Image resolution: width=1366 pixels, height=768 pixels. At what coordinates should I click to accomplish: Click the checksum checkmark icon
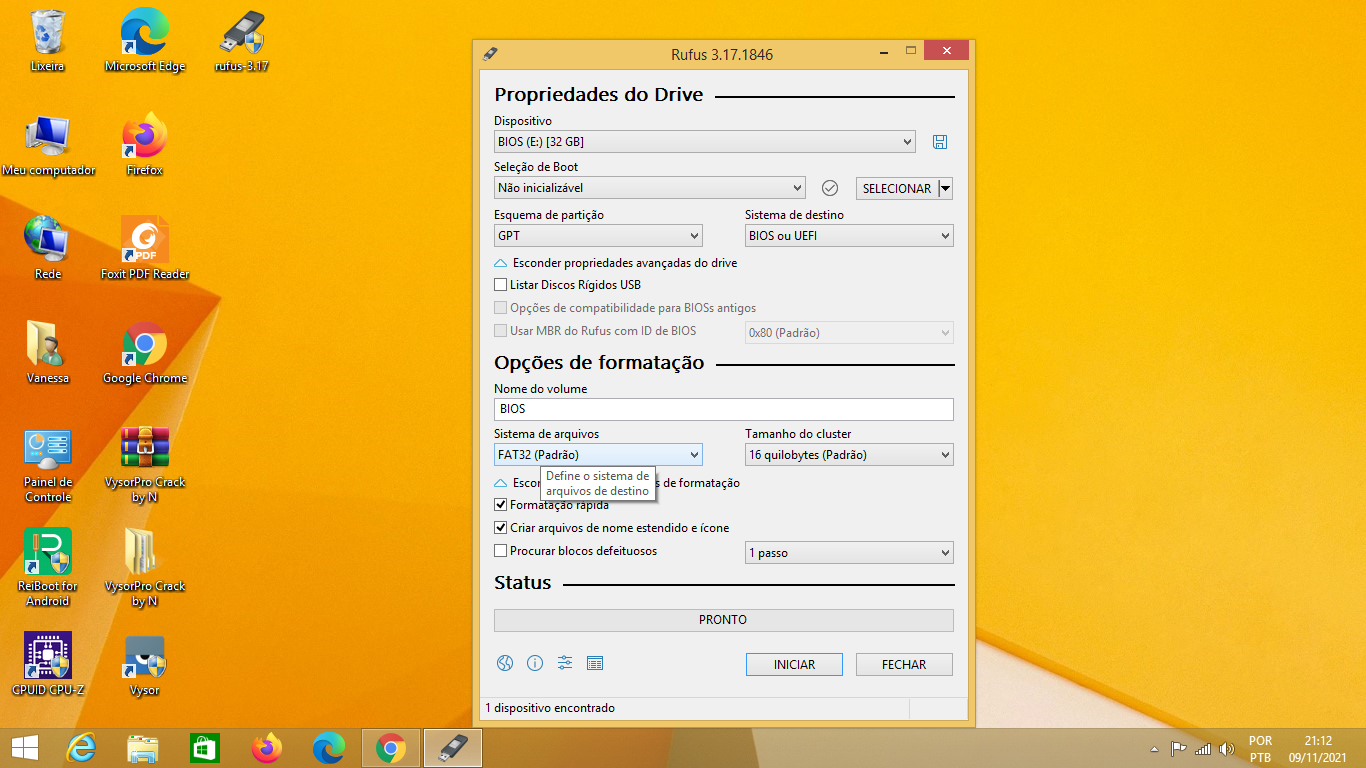[829, 188]
